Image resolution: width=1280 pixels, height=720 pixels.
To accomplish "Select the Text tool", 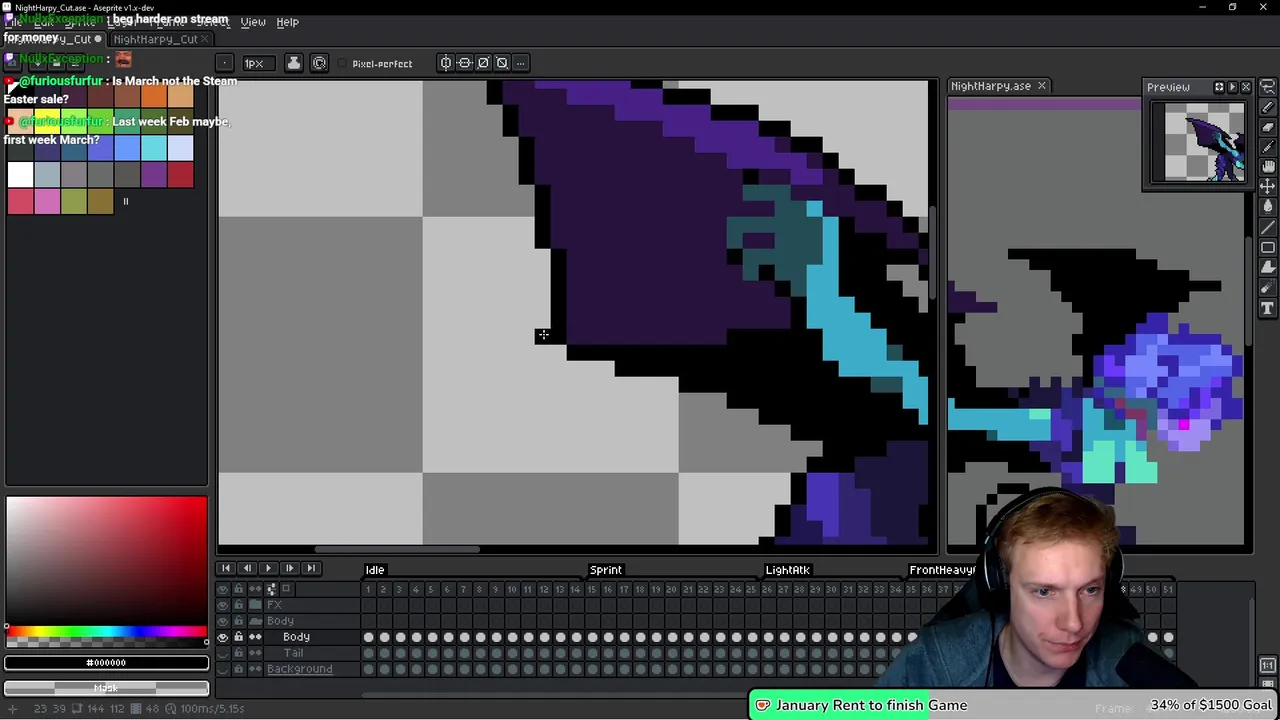I will point(1267,308).
